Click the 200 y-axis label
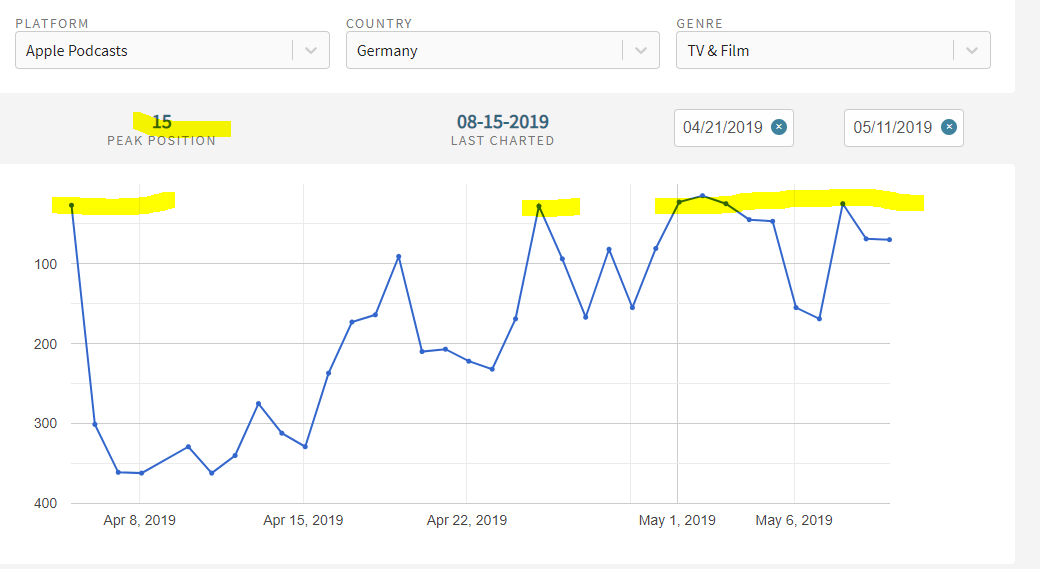 click(46, 344)
